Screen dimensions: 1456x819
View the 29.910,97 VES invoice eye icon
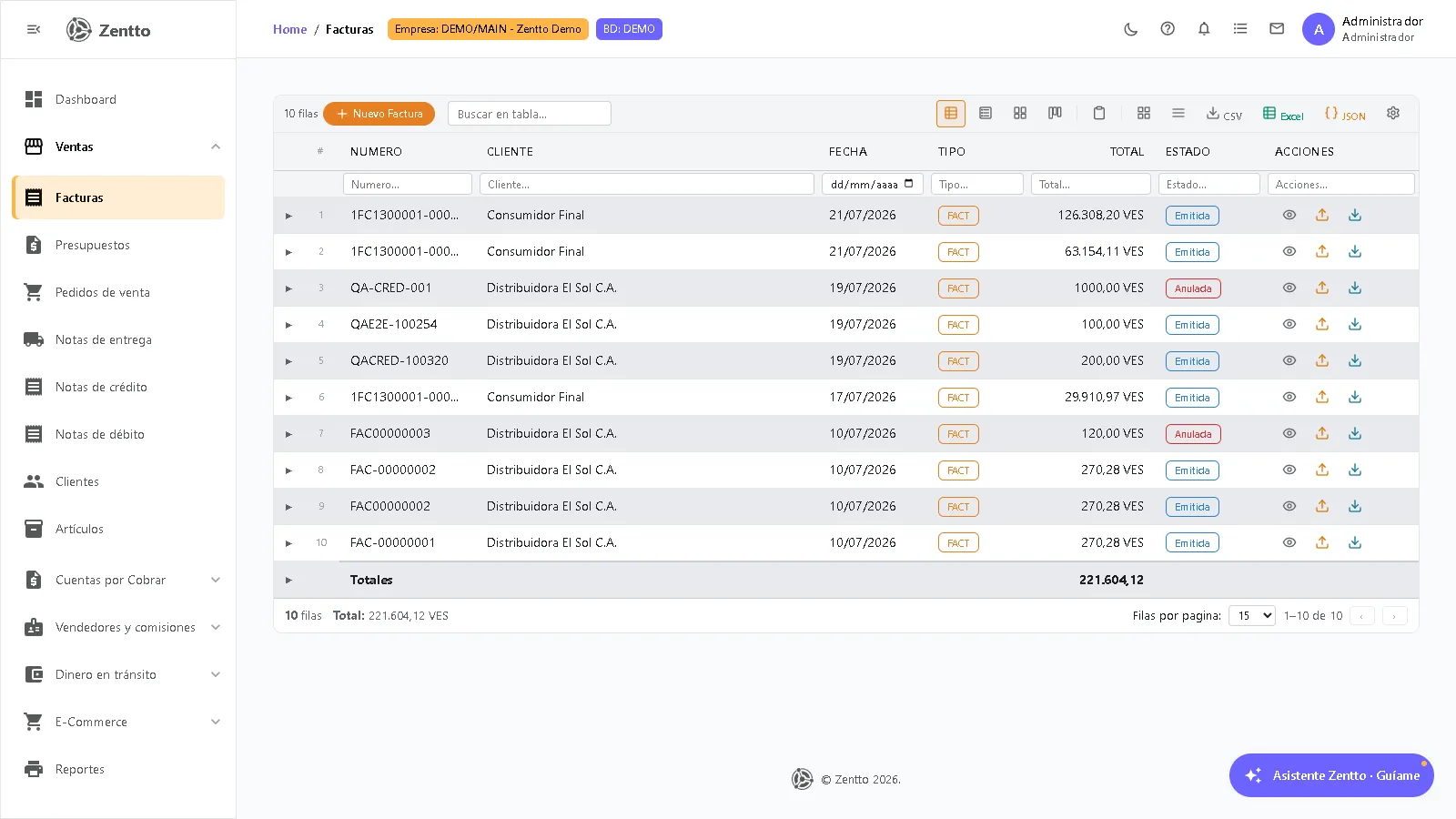pyautogui.click(x=1289, y=397)
